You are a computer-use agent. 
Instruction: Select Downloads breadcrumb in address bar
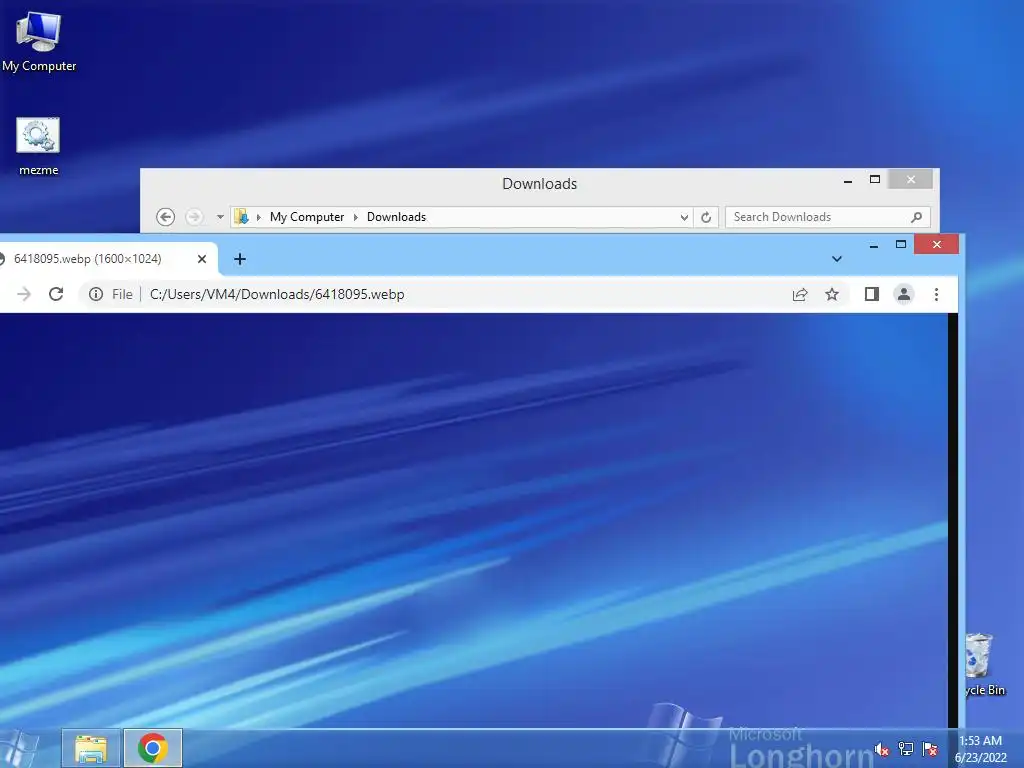(x=396, y=217)
